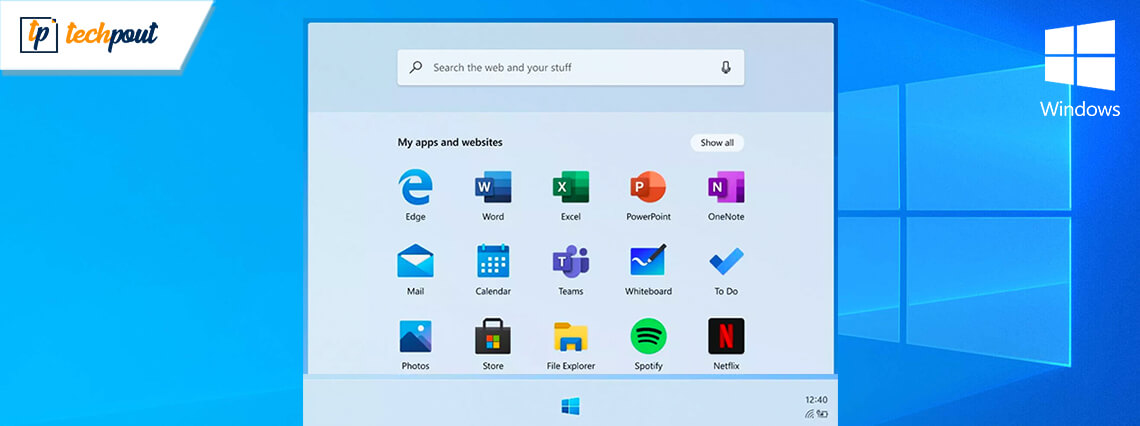Launch the Microsoft Store app
The width and height of the screenshot is (1140, 426).
tap(493, 336)
